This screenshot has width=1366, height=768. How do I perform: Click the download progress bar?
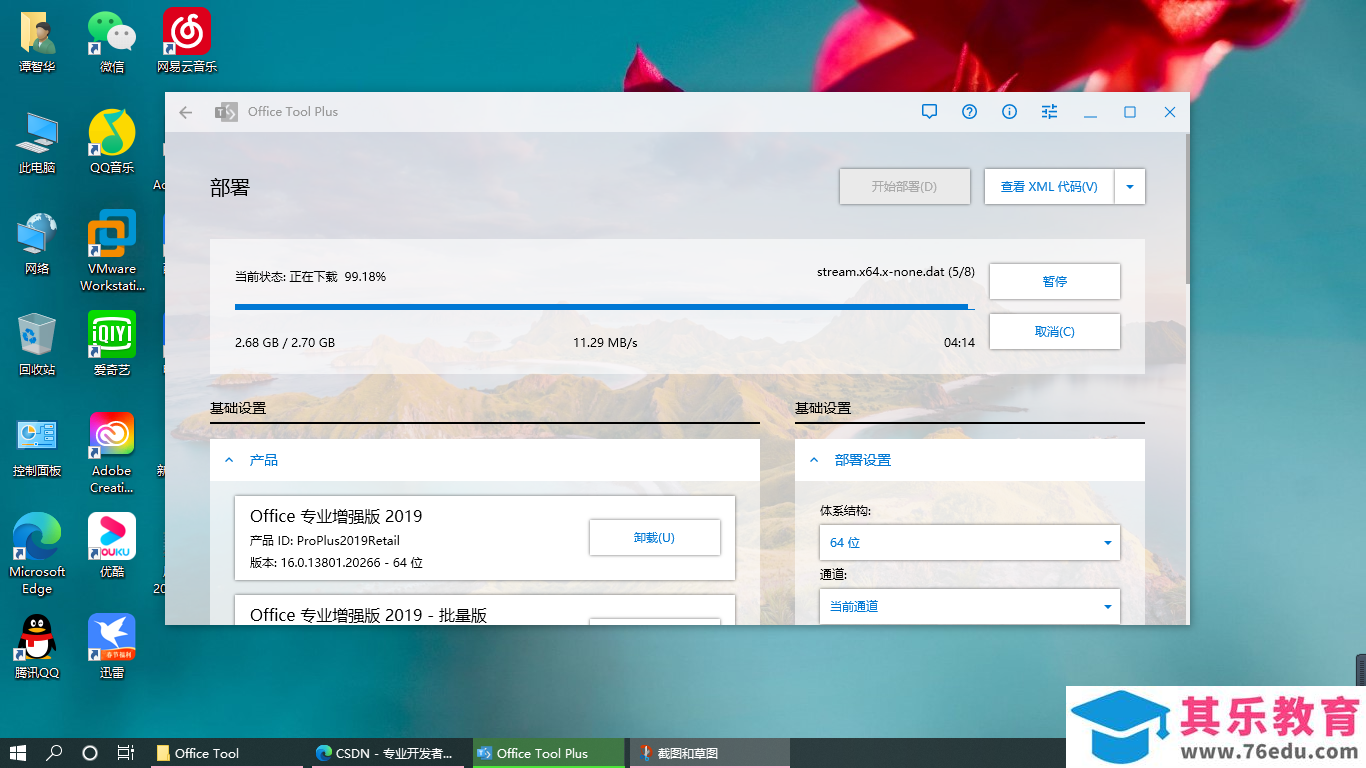pyautogui.click(x=604, y=307)
